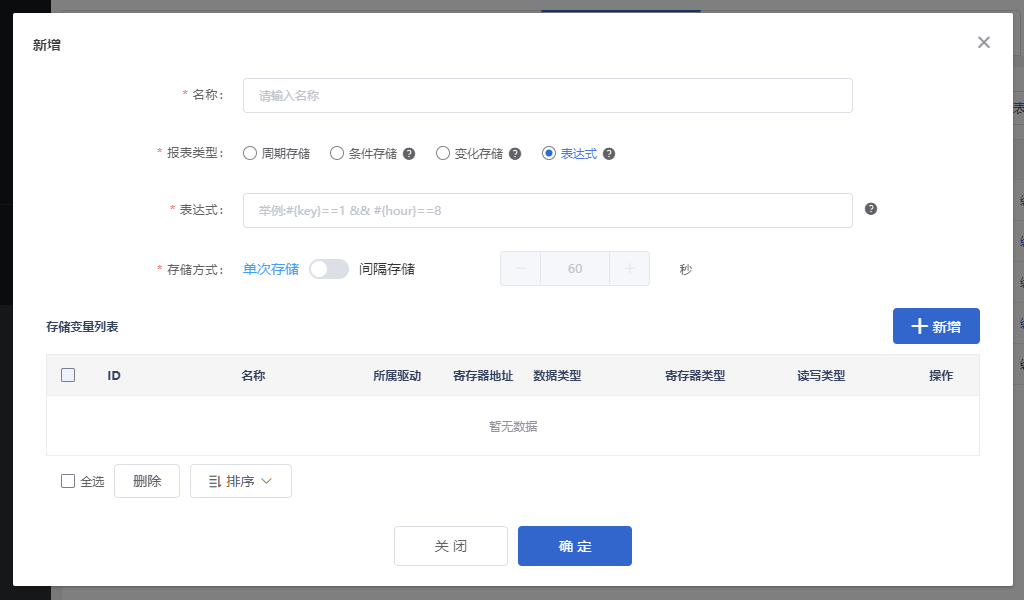
Task: Select the 周期存储 radio option
Action: 249,153
